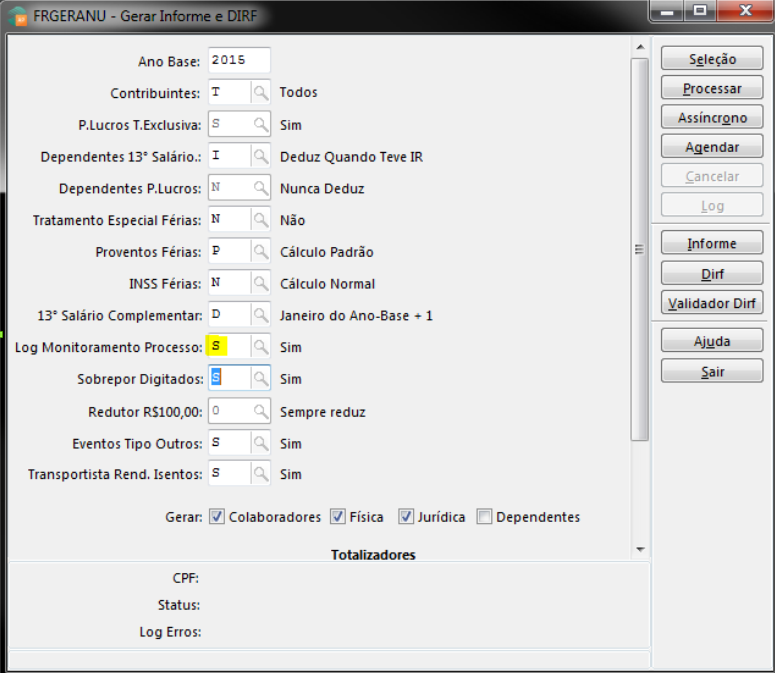Click the Processar button

click(x=712, y=89)
